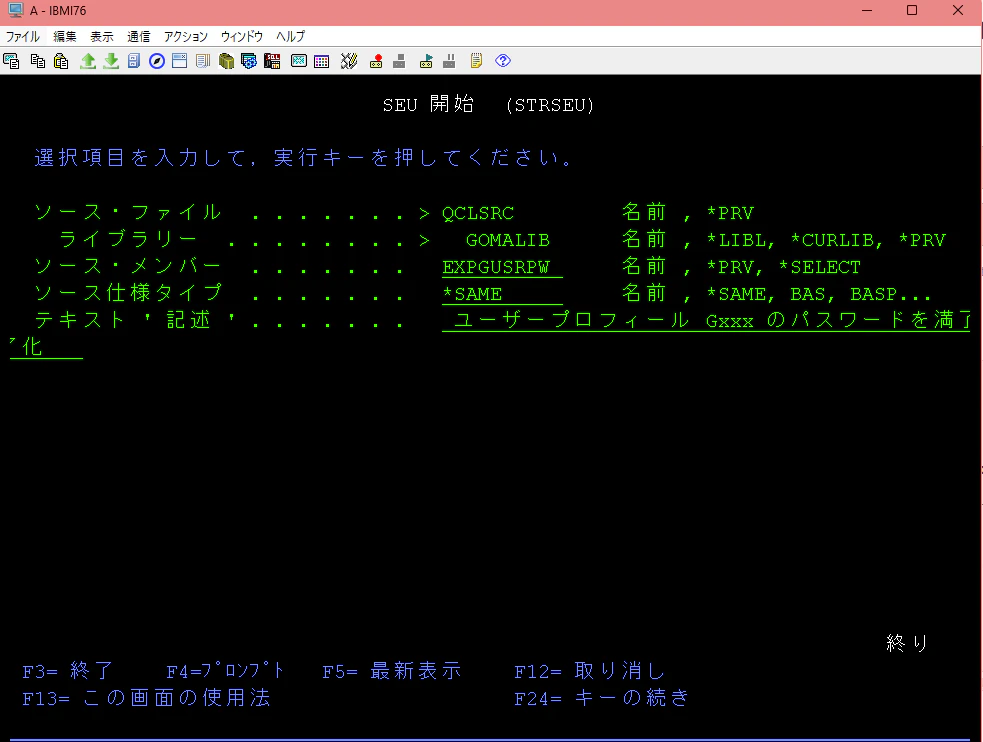
Task: Click the source member field EXPGUSRPW
Action: [x=502, y=268]
